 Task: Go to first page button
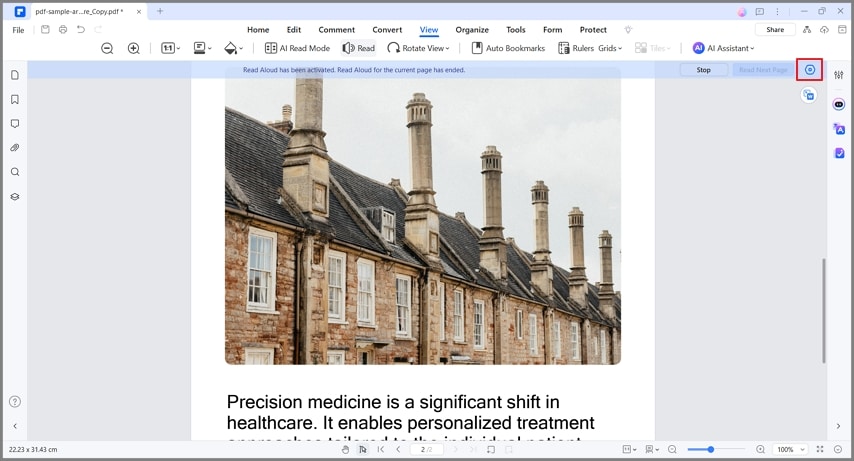(x=381, y=450)
